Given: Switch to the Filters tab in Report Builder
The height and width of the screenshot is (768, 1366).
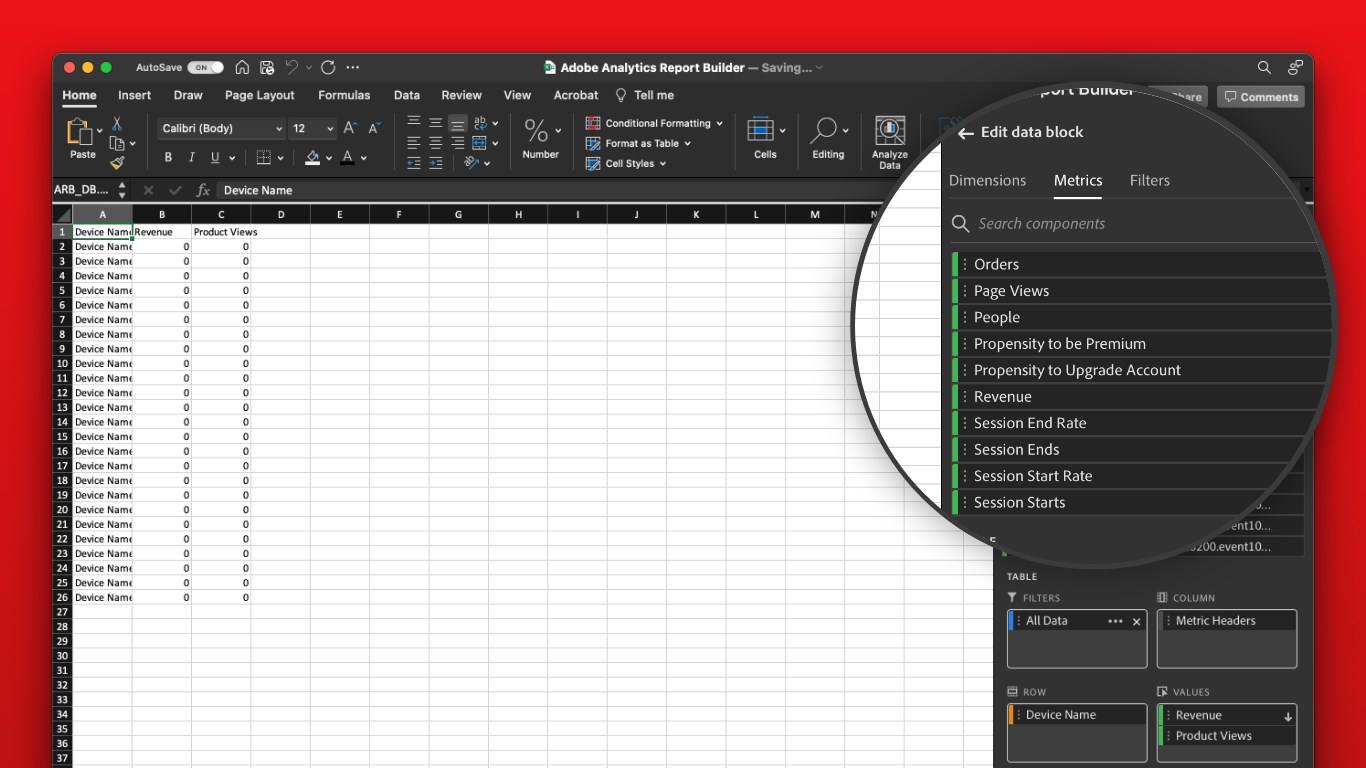Looking at the screenshot, I should point(1150,181).
